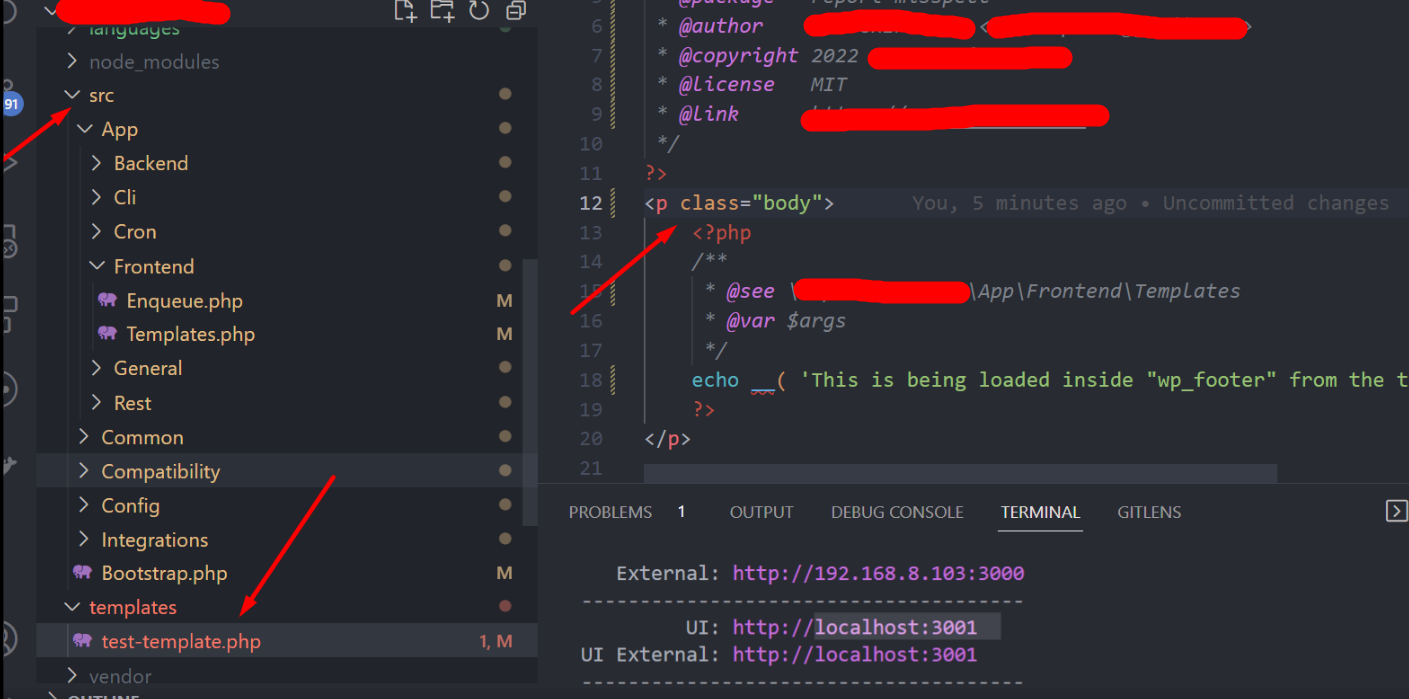
Task: Click the @license MIT comment line
Action: (752, 85)
